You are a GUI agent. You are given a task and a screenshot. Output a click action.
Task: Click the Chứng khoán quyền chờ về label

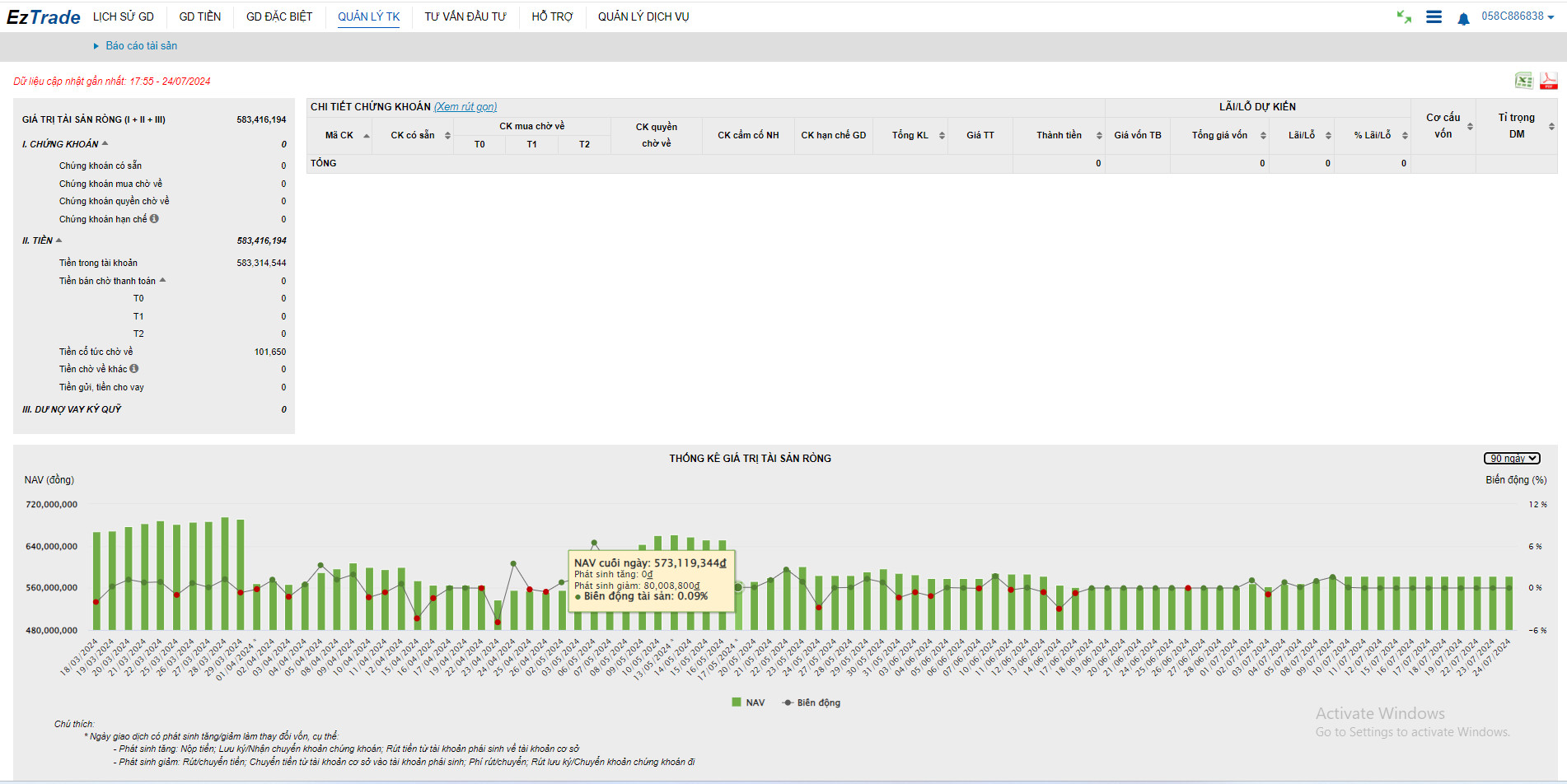(x=114, y=201)
